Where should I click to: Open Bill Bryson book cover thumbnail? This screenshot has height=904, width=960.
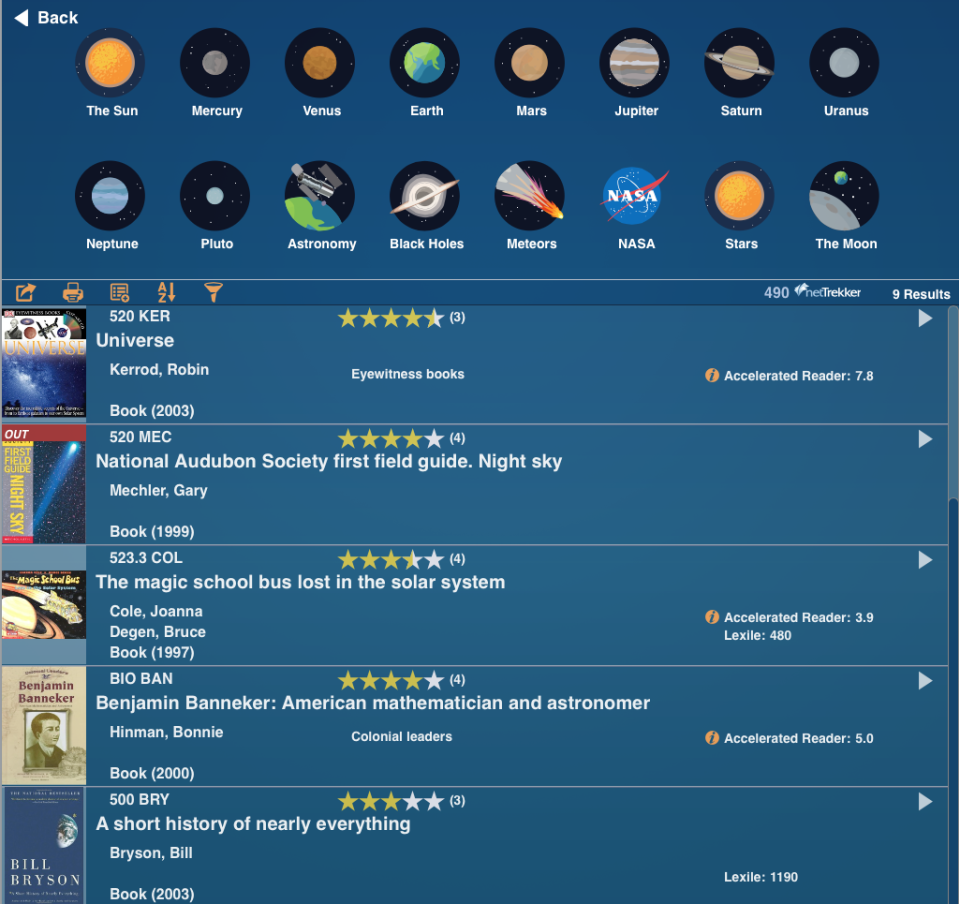coord(43,846)
